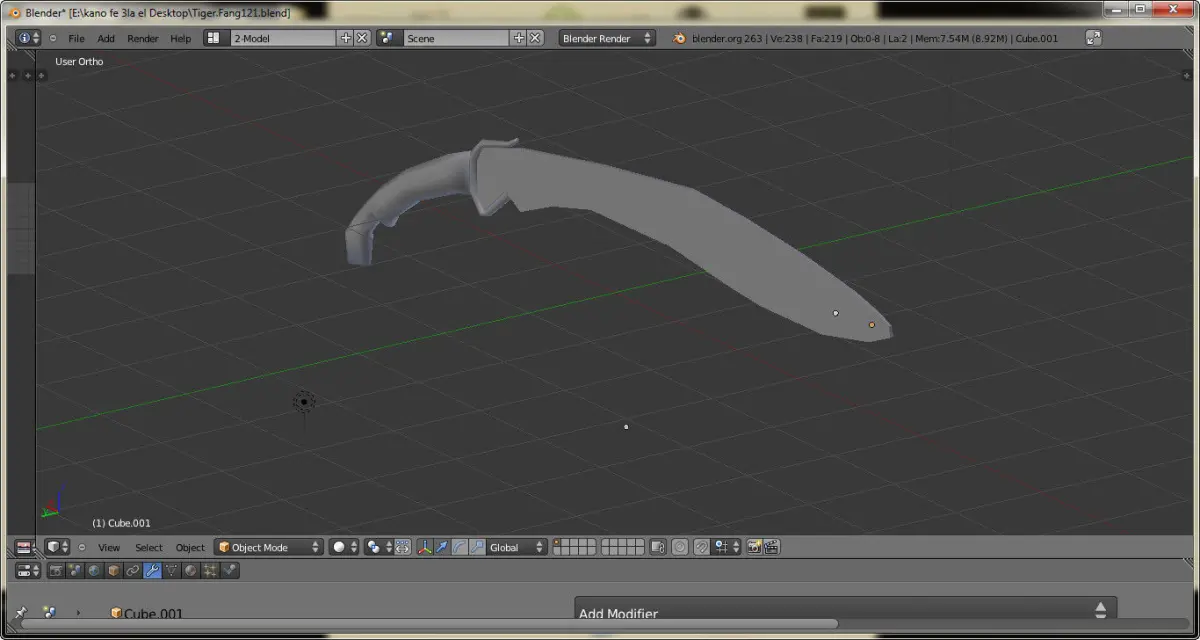Open the Material properties tab
The height and width of the screenshot is (640, 1200).
pos(190,570)
